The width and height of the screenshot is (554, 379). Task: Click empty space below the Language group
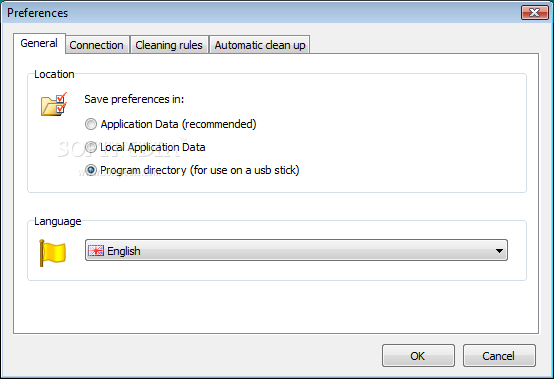pos(276,307)
